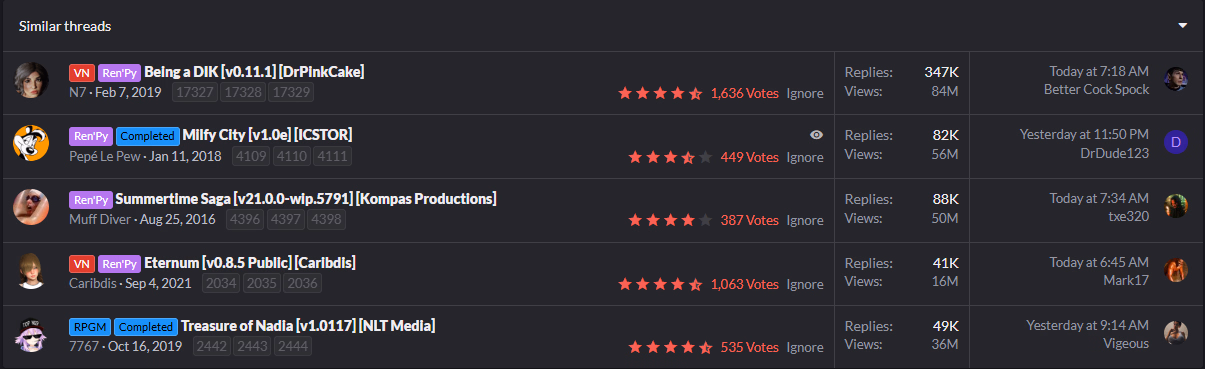Select the RPGM tag on Treasure of Nadia
The width and height of the screenshot is (1205, 369).
[x=89, y=326]
